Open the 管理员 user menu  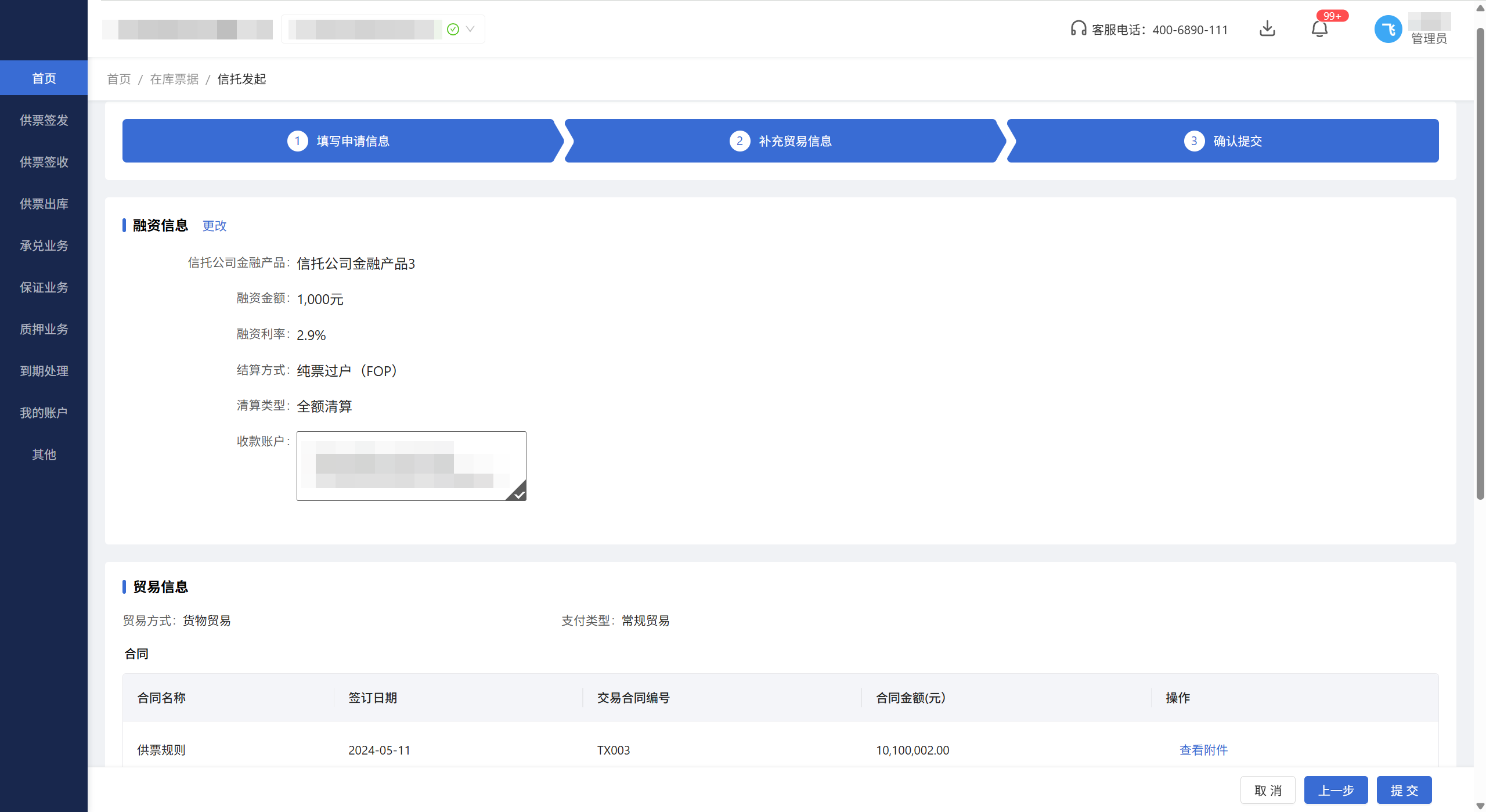coord(1429,38)
